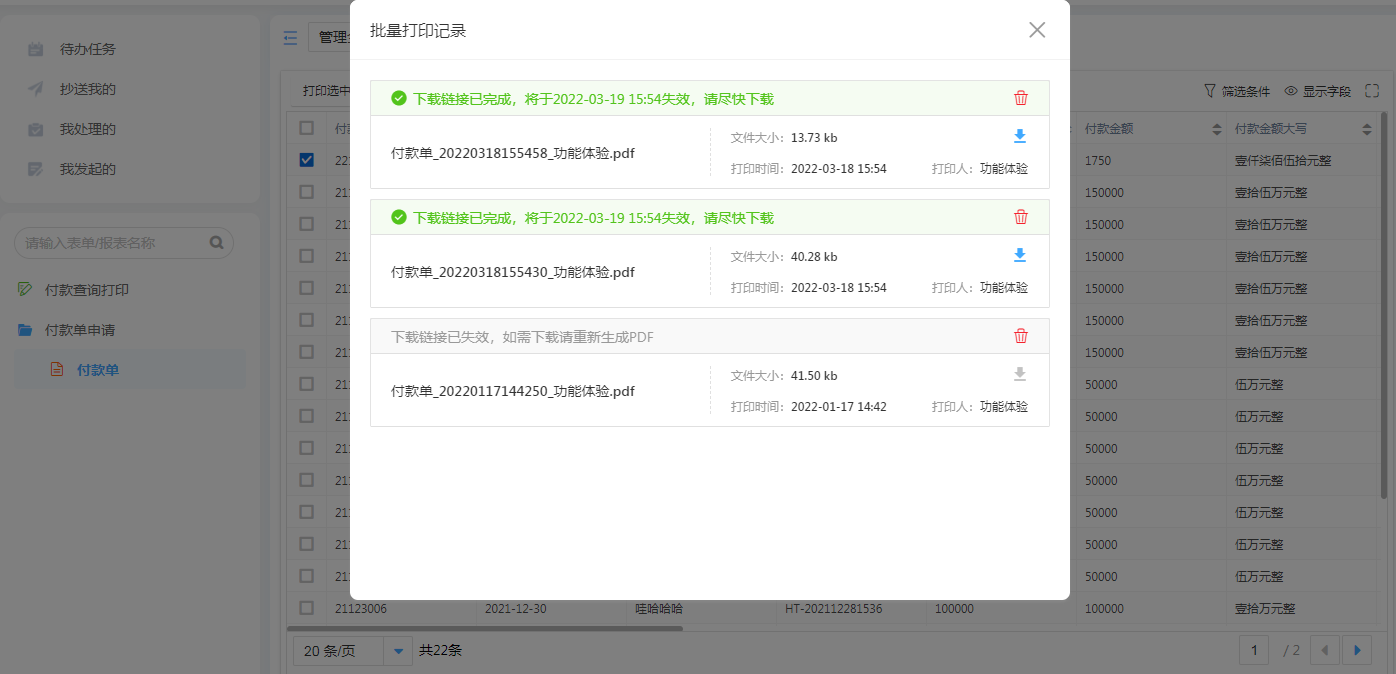Uncheck the checked first row checkbox
1396x674 pixels.
click(x=307, y=160)
